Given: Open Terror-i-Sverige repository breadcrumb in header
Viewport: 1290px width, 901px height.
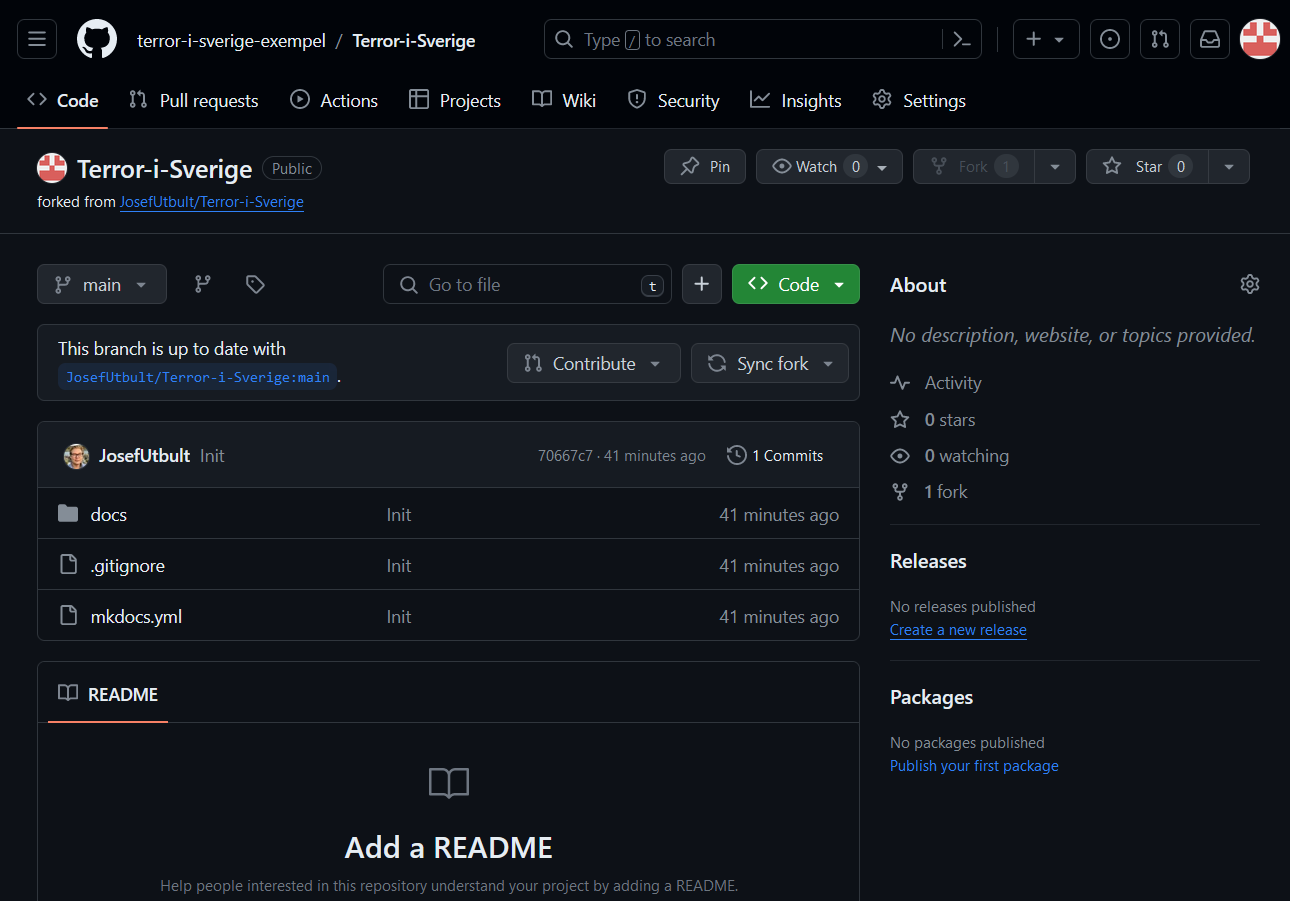Looking at the screenshot, I should tap(414, 41).
